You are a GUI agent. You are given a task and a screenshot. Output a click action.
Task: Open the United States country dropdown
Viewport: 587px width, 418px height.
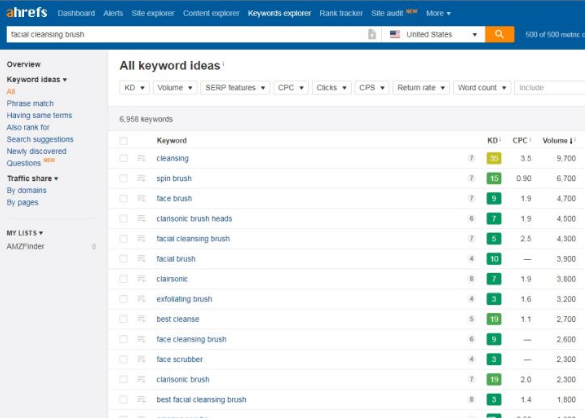pos(434,34)
